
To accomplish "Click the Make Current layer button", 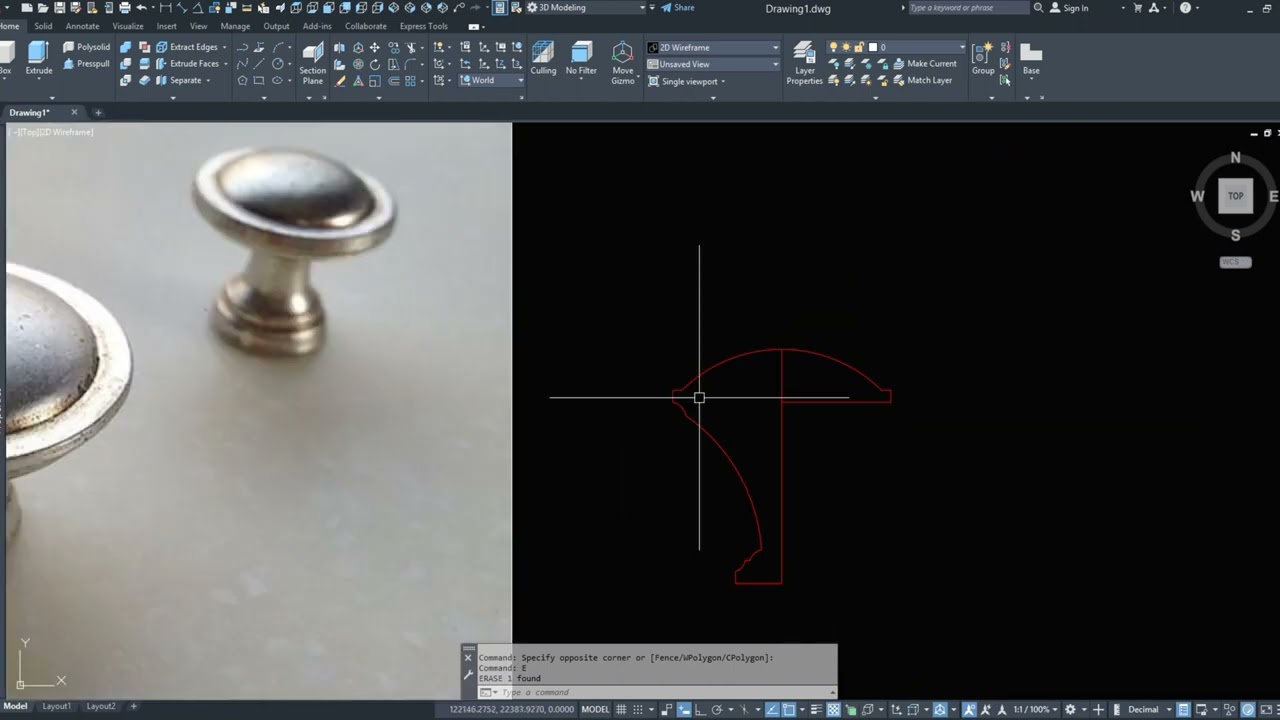I will [924, 64].
